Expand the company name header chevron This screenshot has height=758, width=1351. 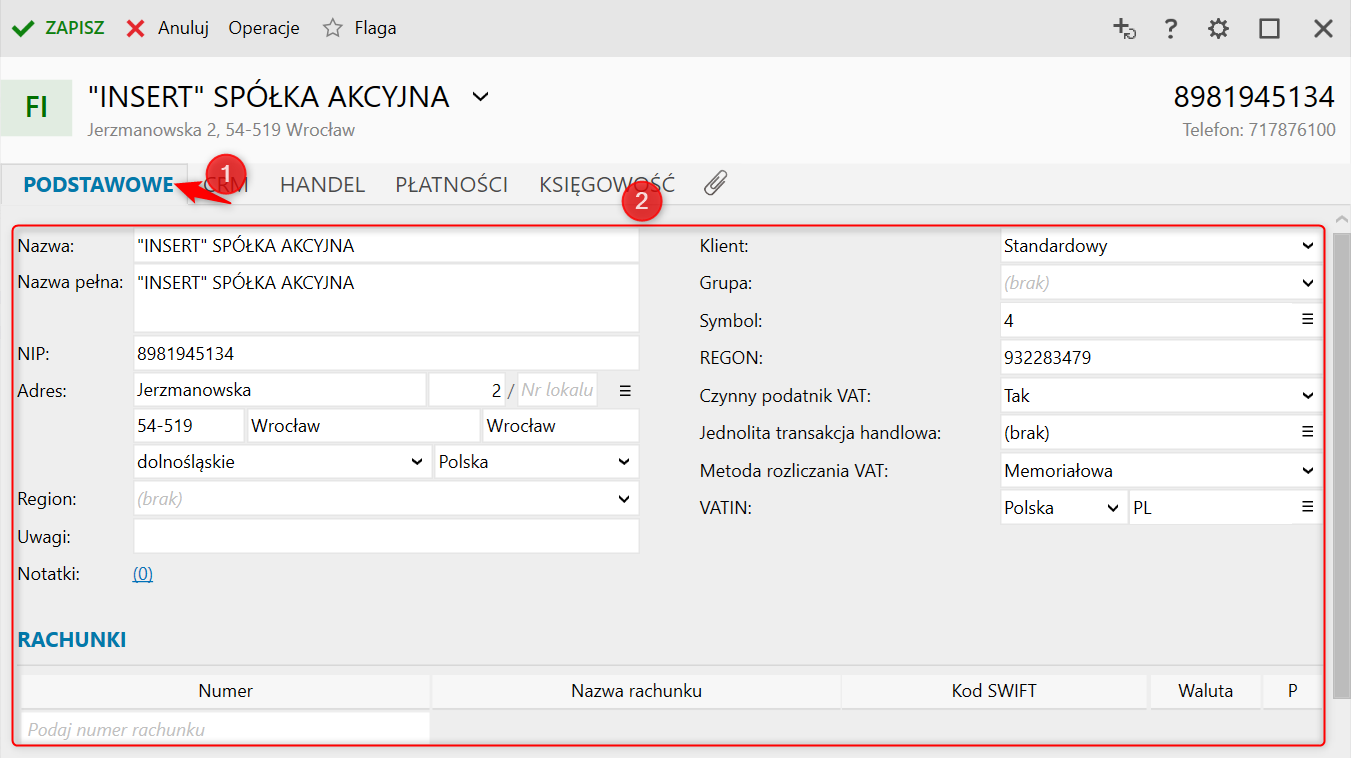coord(481,97)
